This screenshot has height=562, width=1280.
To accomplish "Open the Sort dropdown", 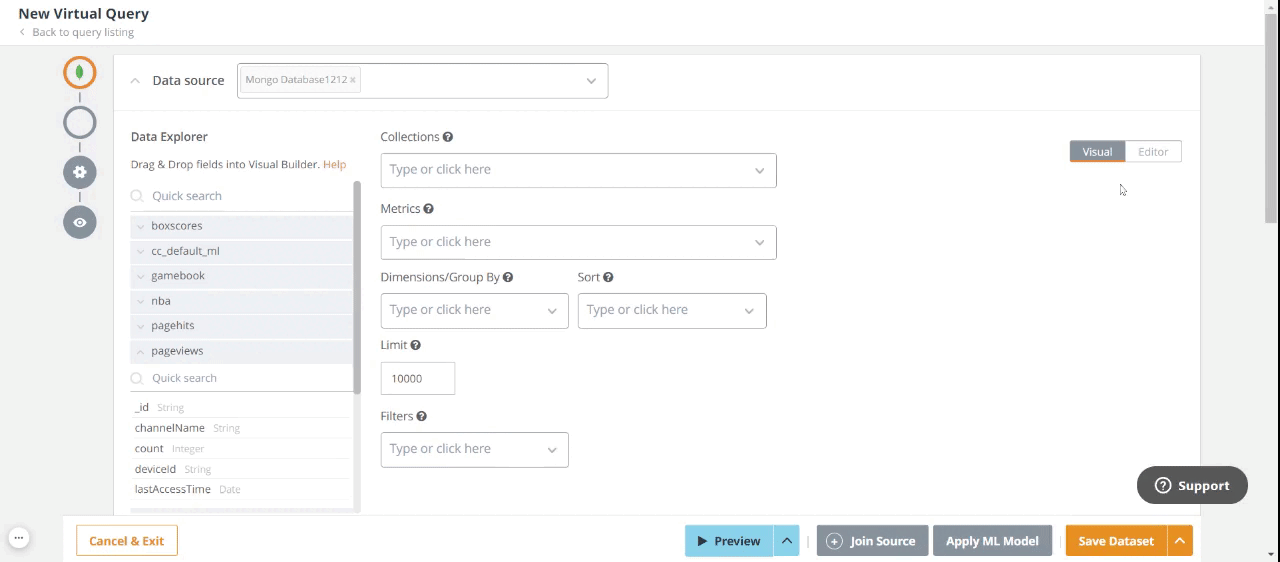I will [x=672, y=310].
